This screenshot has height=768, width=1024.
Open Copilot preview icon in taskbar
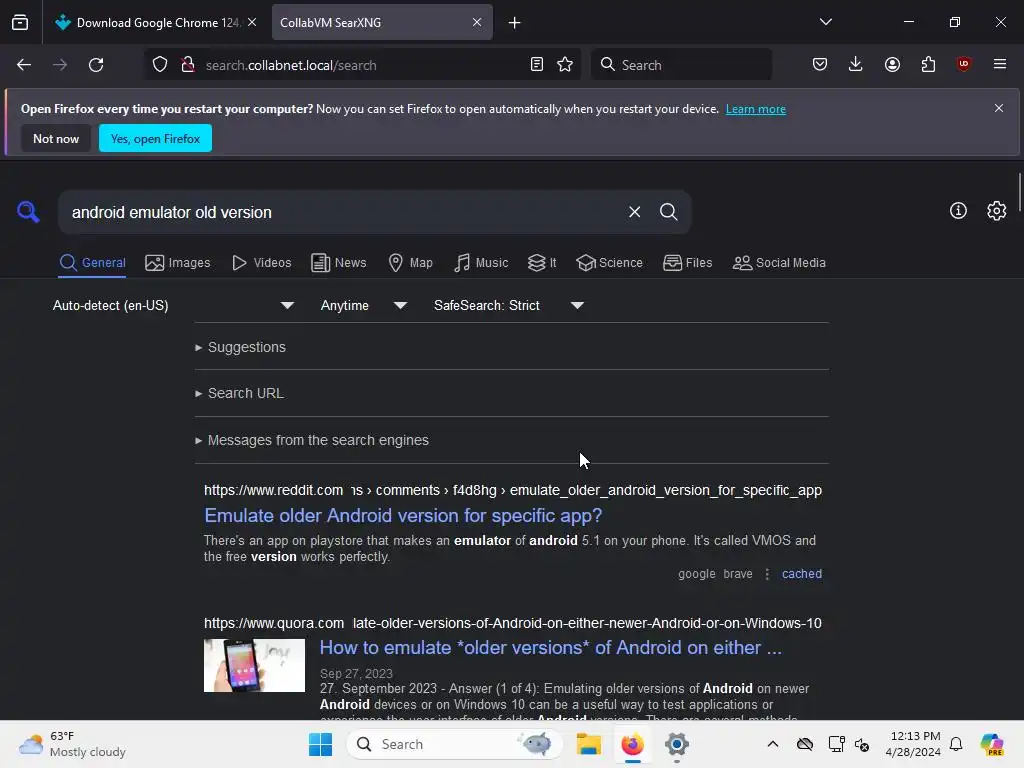991,744
